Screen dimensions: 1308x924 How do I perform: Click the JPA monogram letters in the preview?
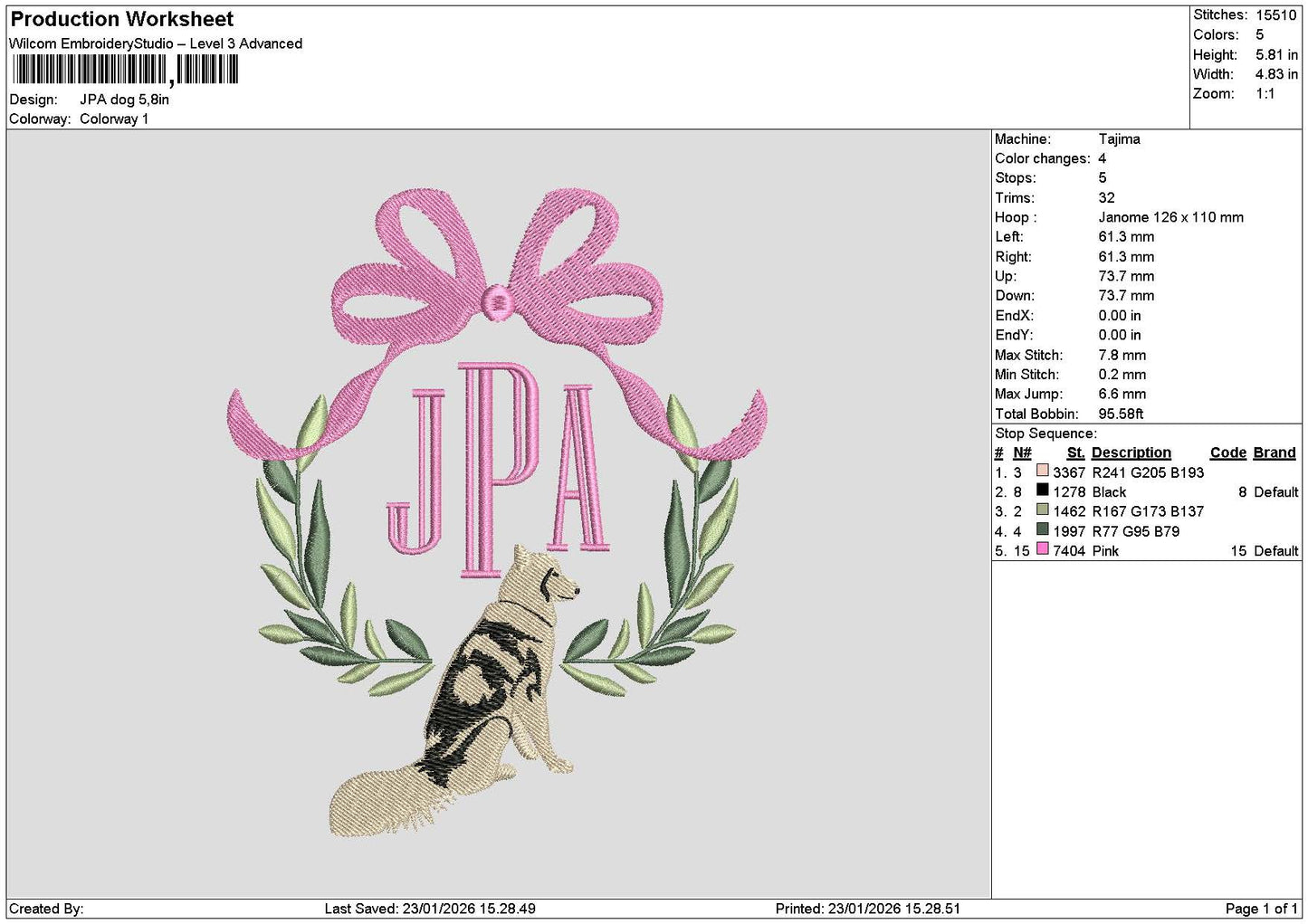(x=498, y=469)
